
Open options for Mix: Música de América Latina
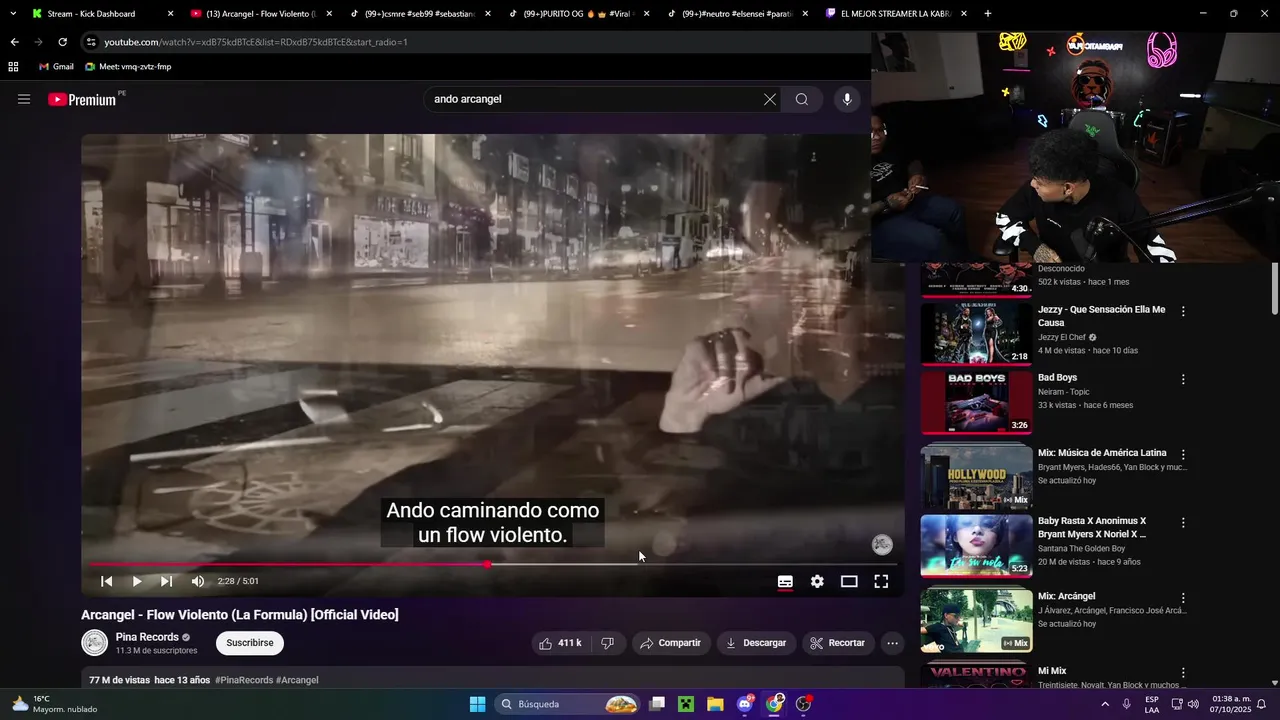(x=1183, y=454)
